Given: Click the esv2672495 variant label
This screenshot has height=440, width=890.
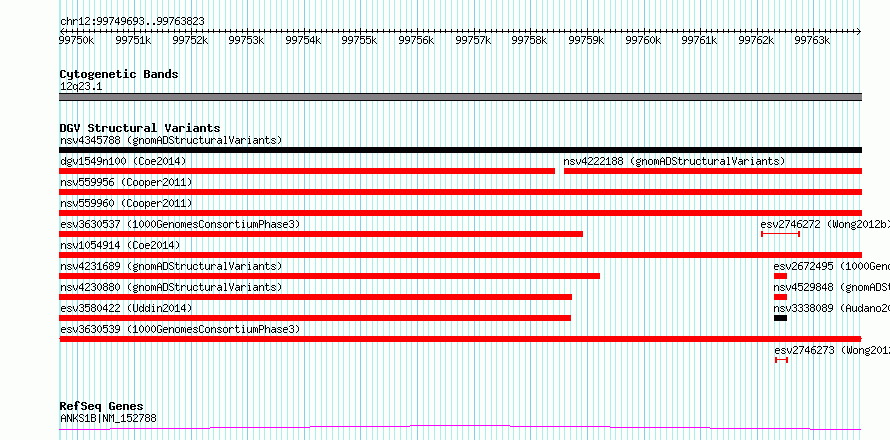Looking at the screenshot, I should (x=832, y=266).
